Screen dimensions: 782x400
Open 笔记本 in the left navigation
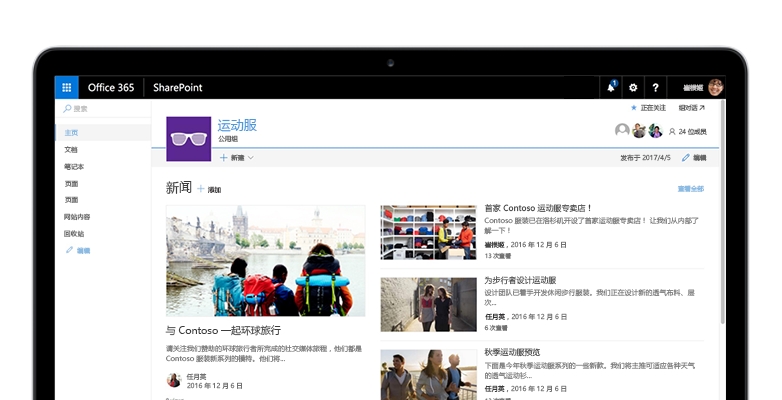(74, 166)
